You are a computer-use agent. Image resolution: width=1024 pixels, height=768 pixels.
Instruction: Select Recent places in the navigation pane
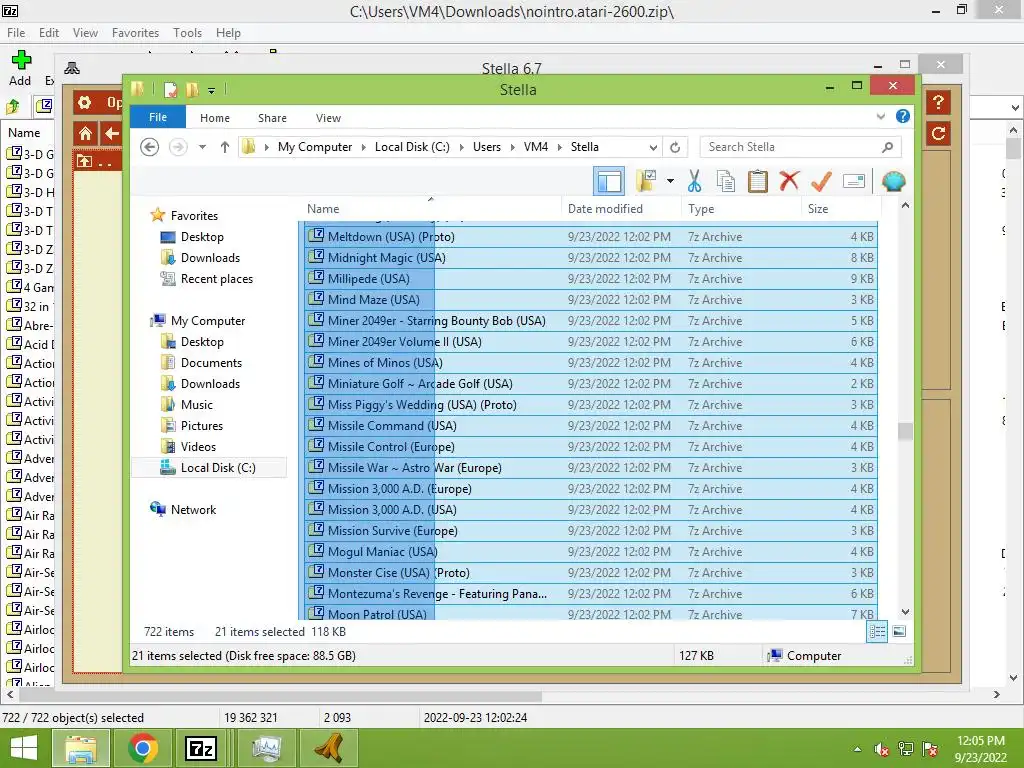(216, 279)
